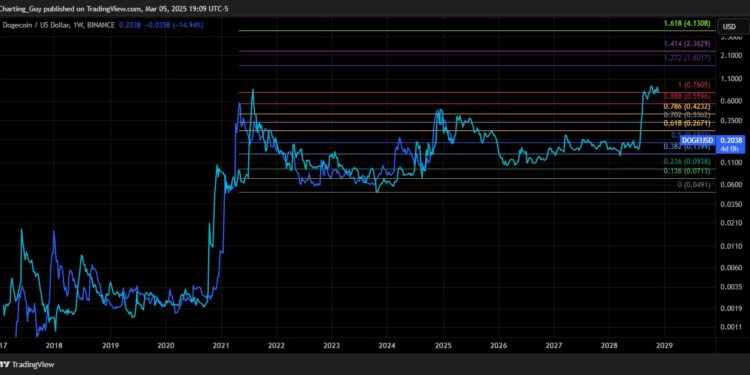Select the 0.888 (0.5596) Fibonacci label
The height and width of the screenshot is (375, 750).
[x=687, y=96]
